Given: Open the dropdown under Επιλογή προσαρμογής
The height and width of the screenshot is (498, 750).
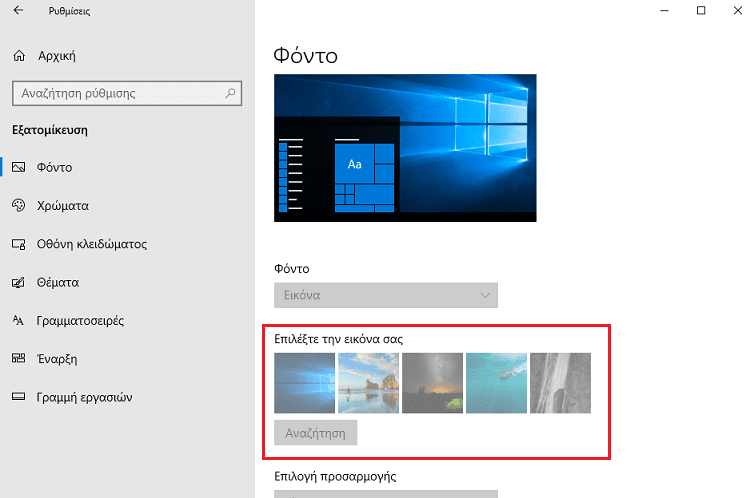Looking at the screenshot, I should coord(386,494).
